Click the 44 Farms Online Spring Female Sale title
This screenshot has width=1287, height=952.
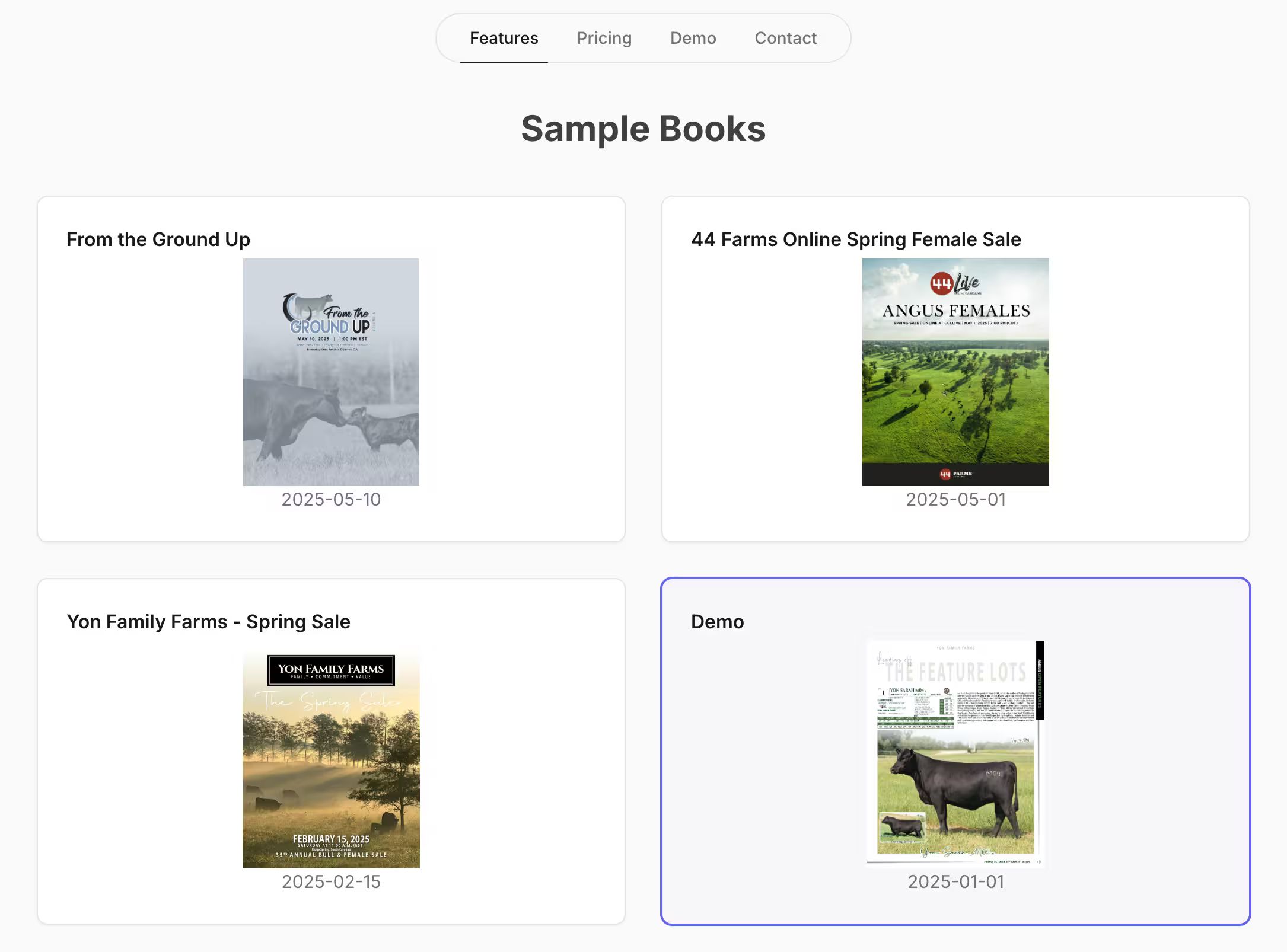(x=856, y=239)
